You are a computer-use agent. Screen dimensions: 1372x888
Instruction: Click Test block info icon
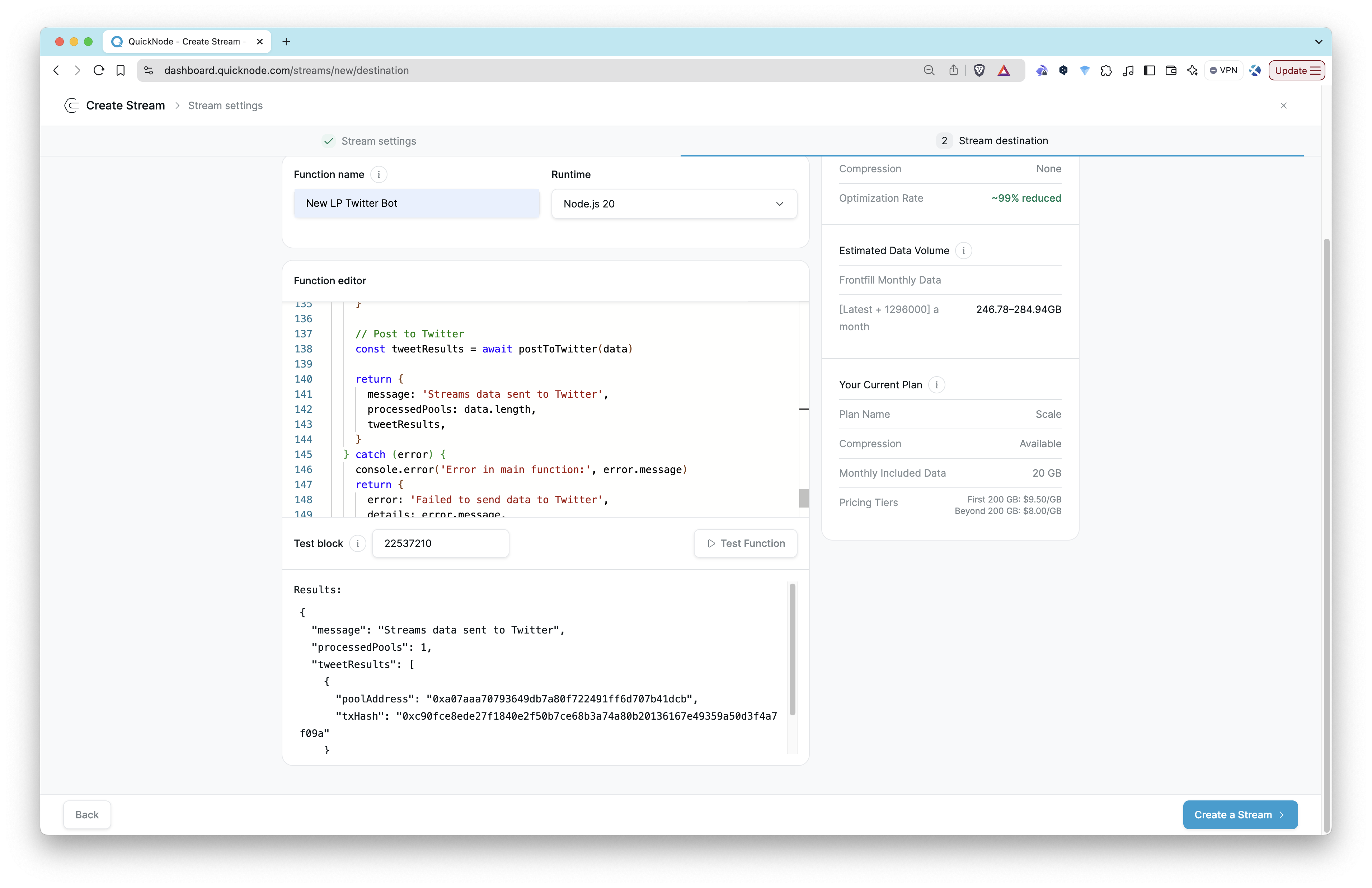357,543
